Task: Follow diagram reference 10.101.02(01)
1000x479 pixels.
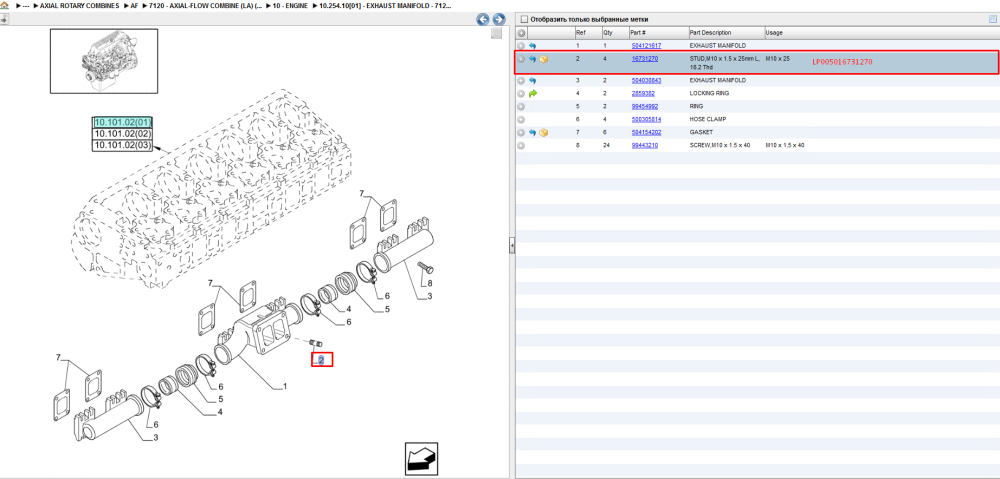Action: 123,122
